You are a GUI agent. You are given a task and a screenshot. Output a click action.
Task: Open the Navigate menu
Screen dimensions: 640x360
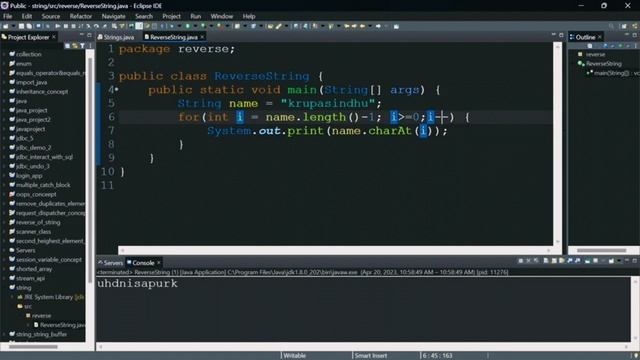tap(113, 16)
